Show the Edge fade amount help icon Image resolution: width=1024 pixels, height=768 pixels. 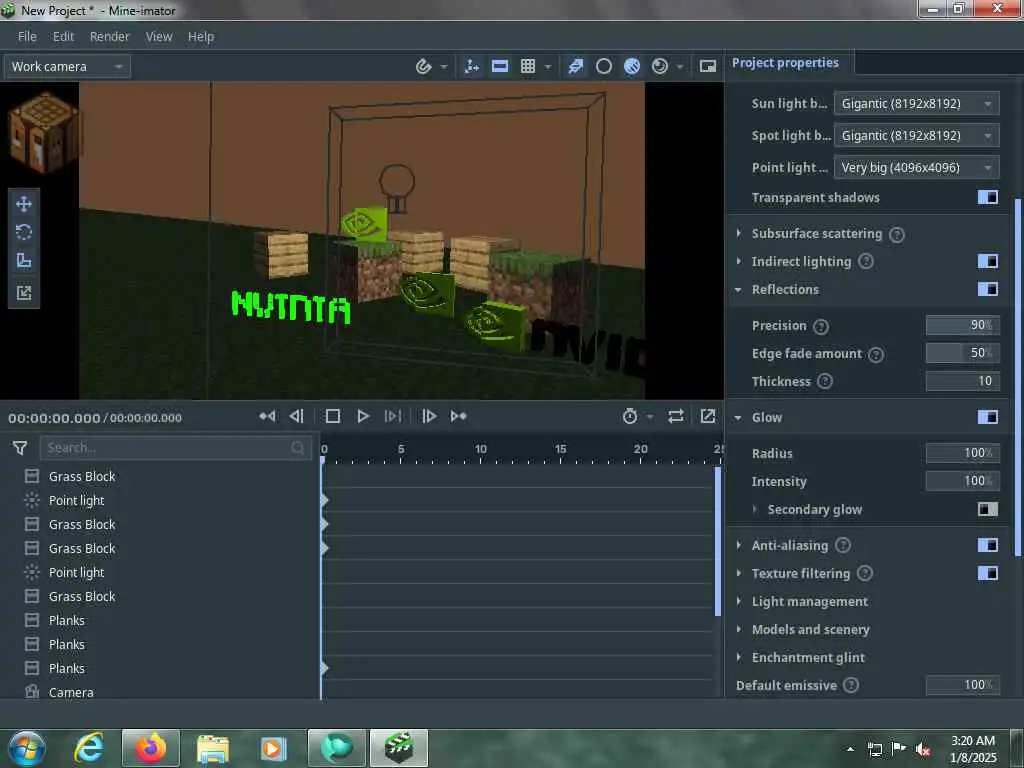click(x=876, y=355)
